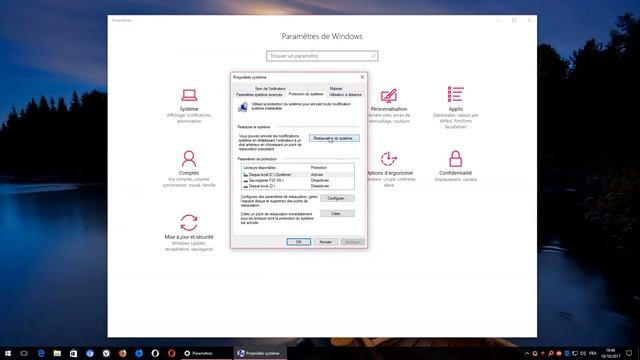640x360 pixels.
Task: Click the taskbar clock and date
Action: pyautogui.click(x=611, y=353)
